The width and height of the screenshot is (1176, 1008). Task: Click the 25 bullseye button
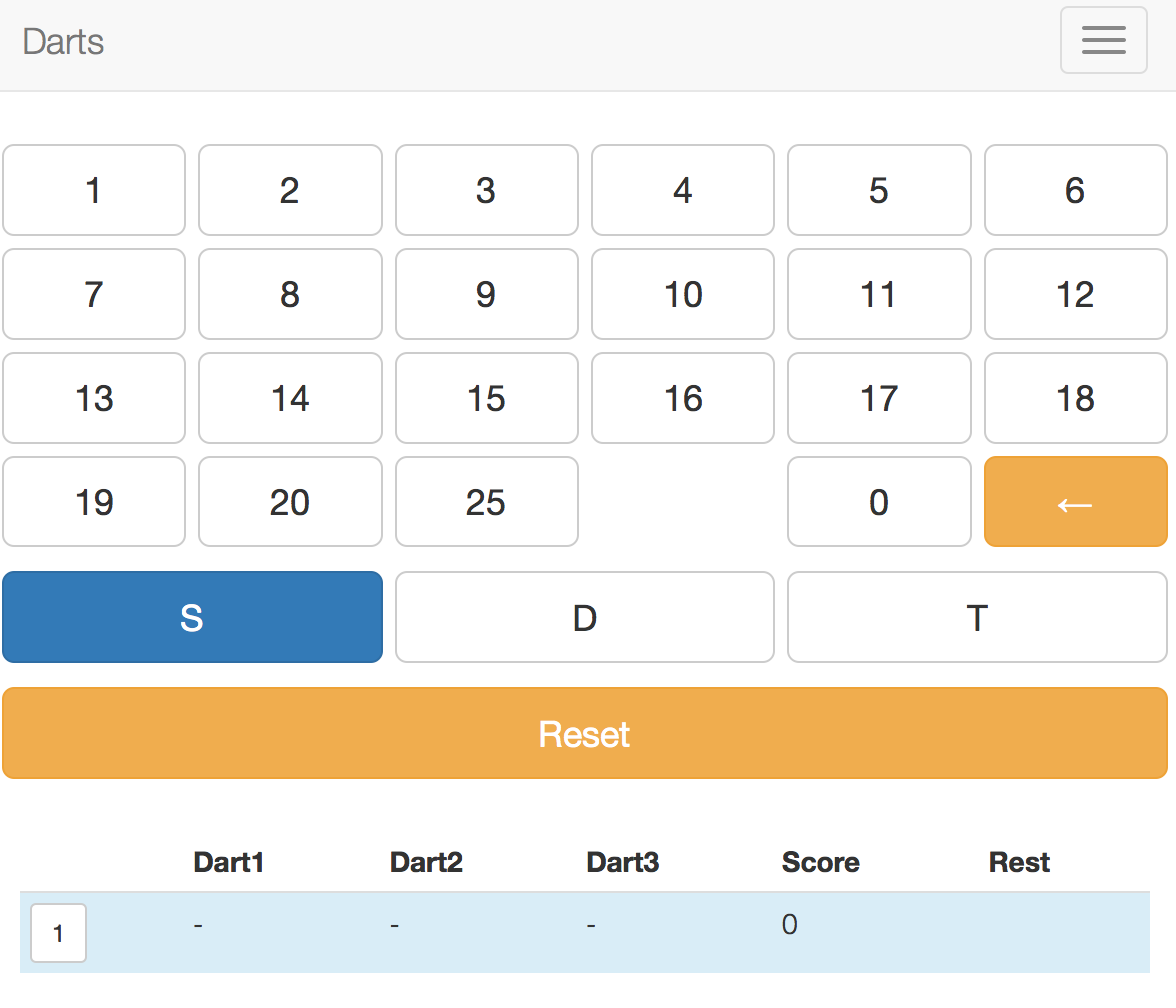point(486,502)
